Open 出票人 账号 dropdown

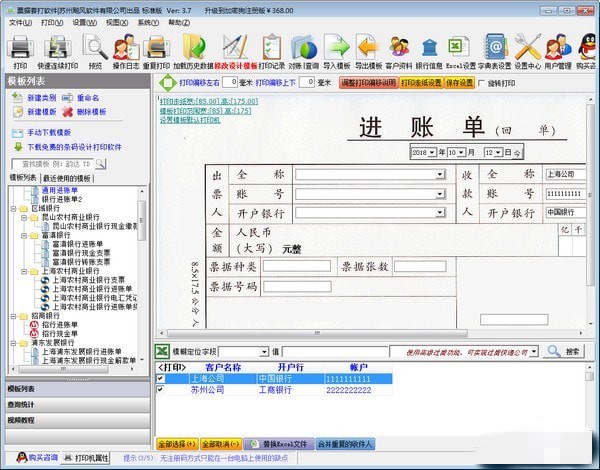[440, 194]
